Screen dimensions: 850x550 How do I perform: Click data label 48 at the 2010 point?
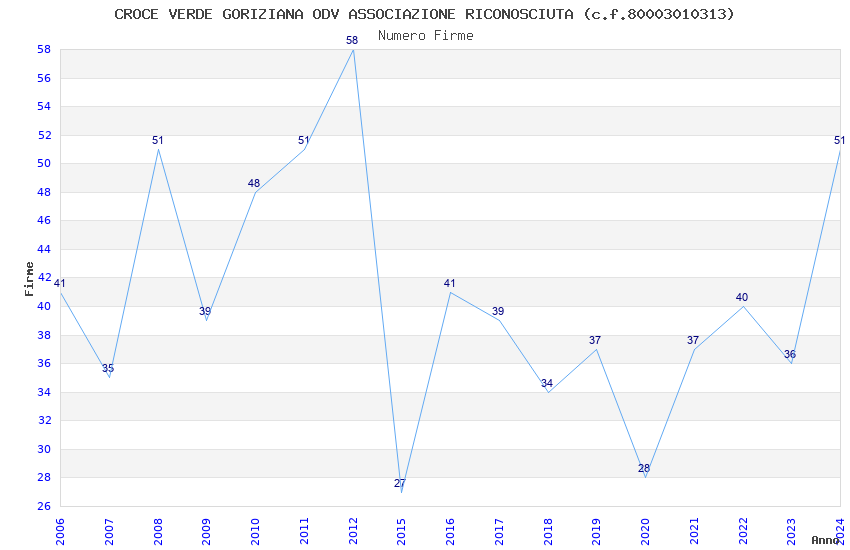254,183
